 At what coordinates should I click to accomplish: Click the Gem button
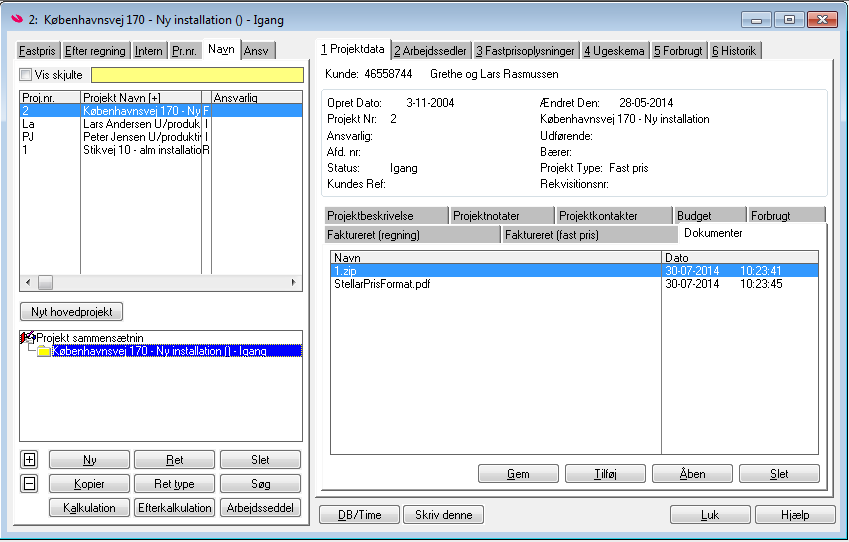[x=518, y=474]
